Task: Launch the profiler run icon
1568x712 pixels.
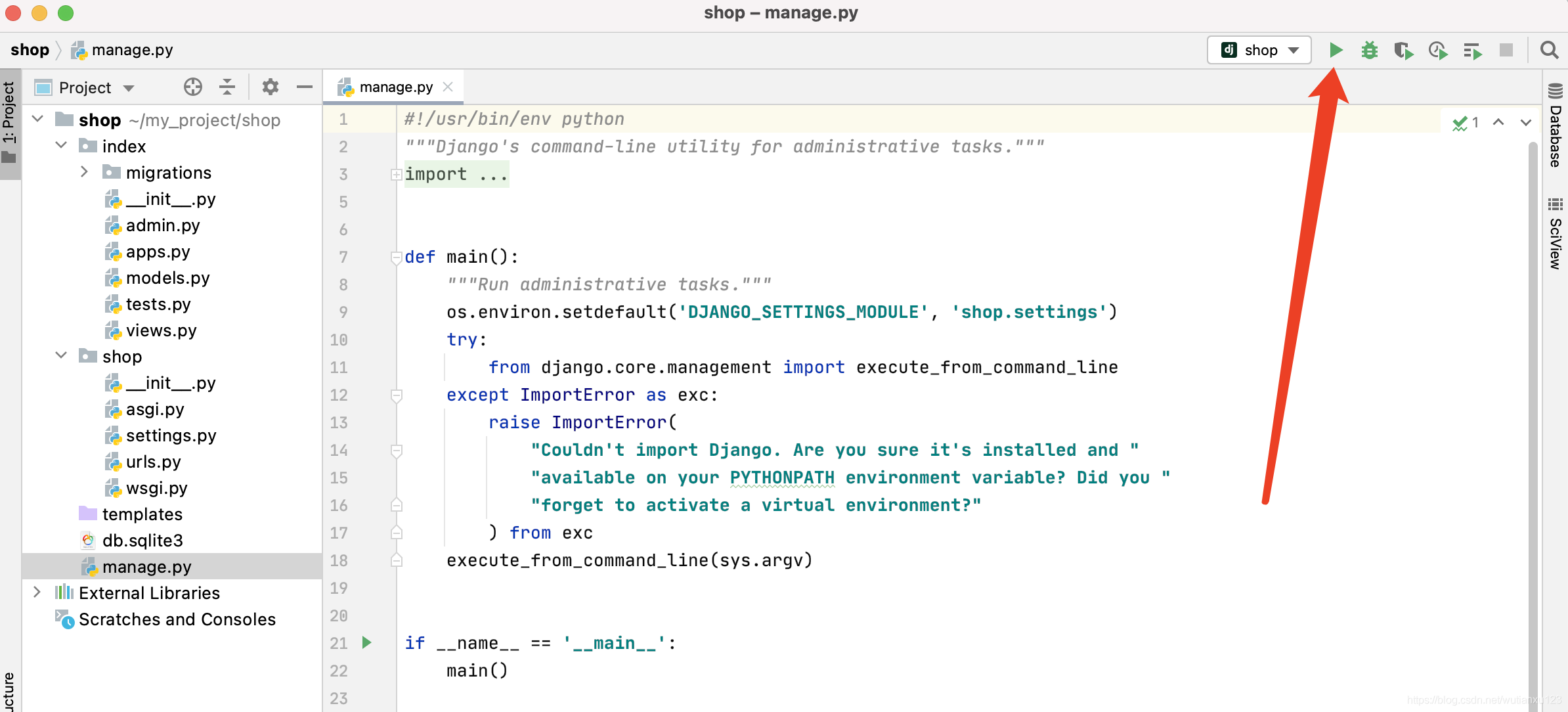Action: tap(1438, 50)
